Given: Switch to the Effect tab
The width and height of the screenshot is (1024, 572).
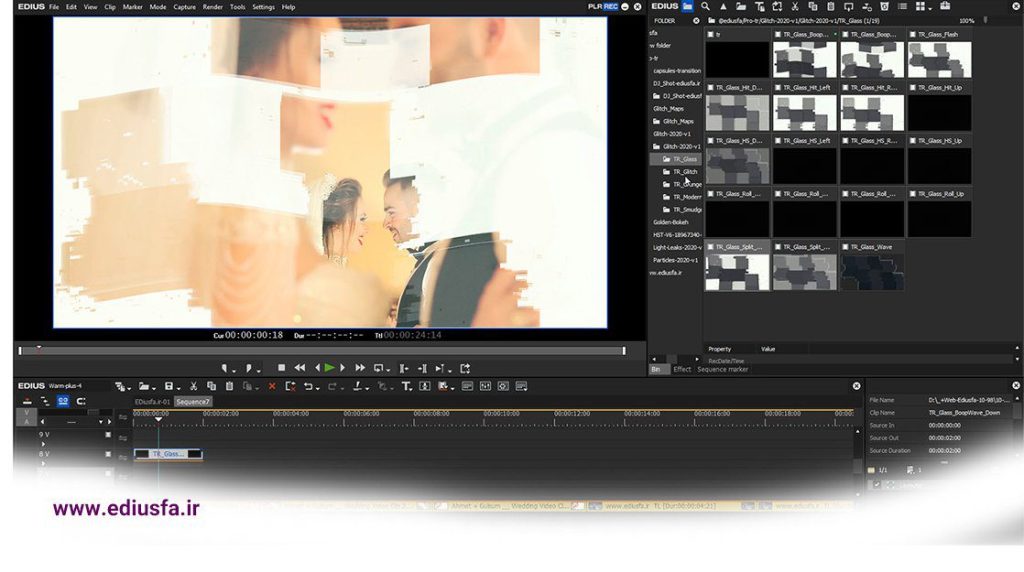Looking at the screenshot, I should [x=682, y=369].
